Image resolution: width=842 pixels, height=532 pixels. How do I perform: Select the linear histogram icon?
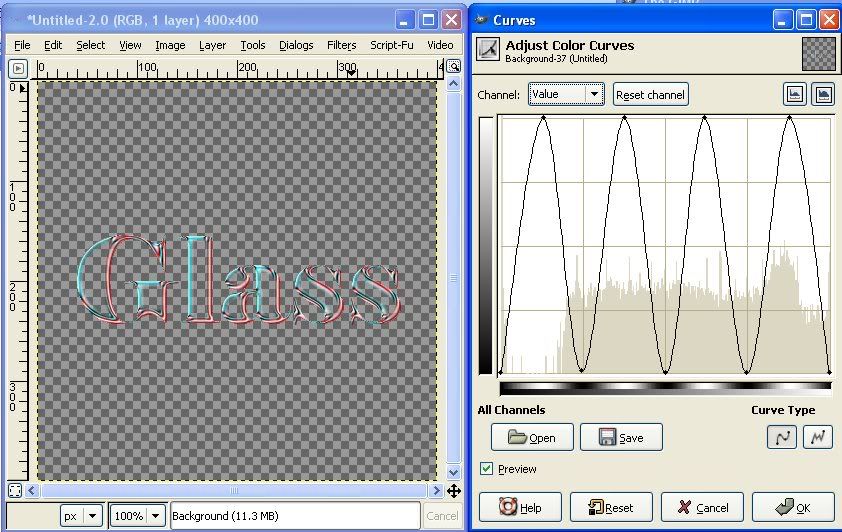[795, 95]
